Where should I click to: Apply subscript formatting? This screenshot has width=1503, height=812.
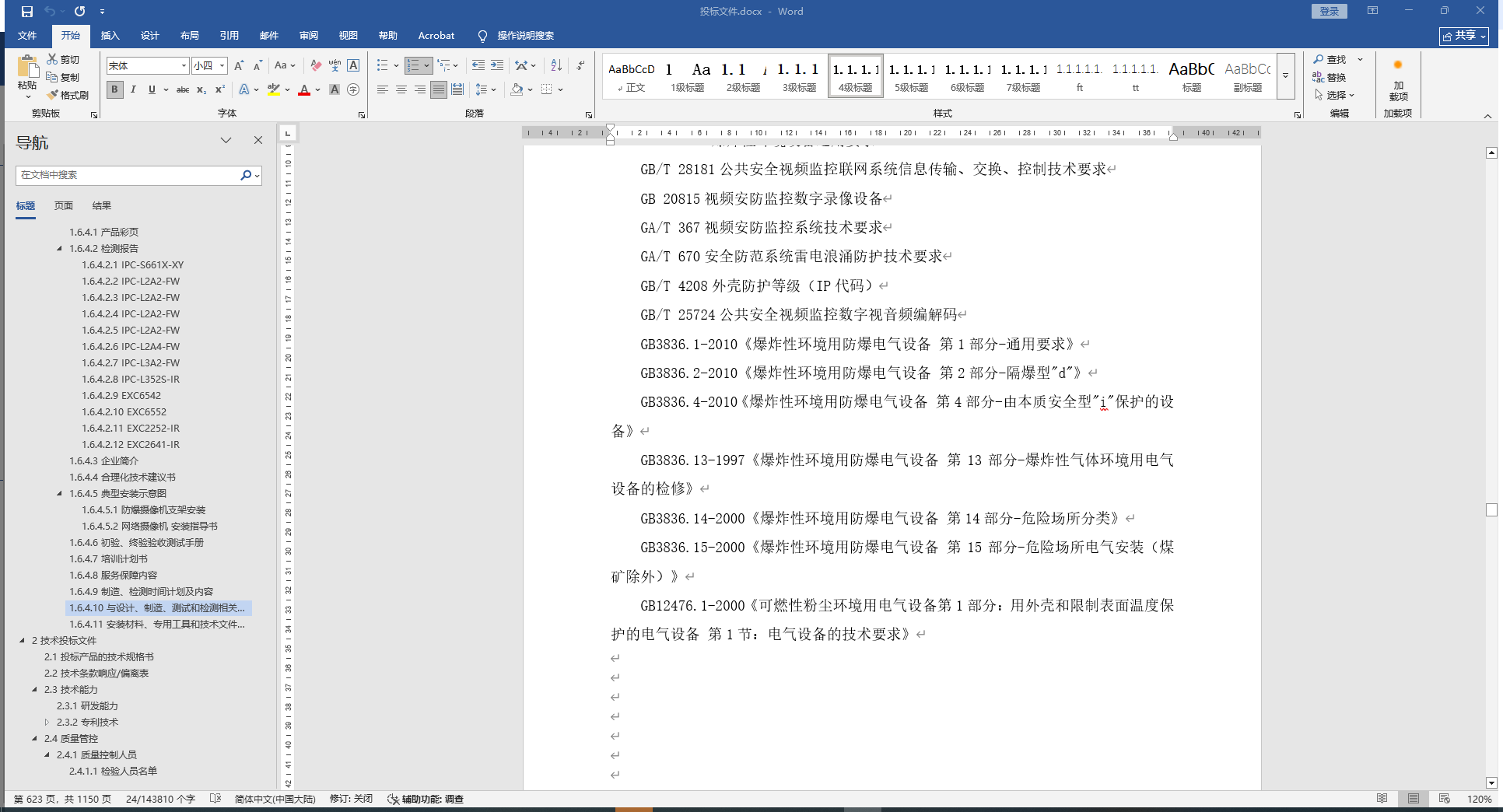201,89
